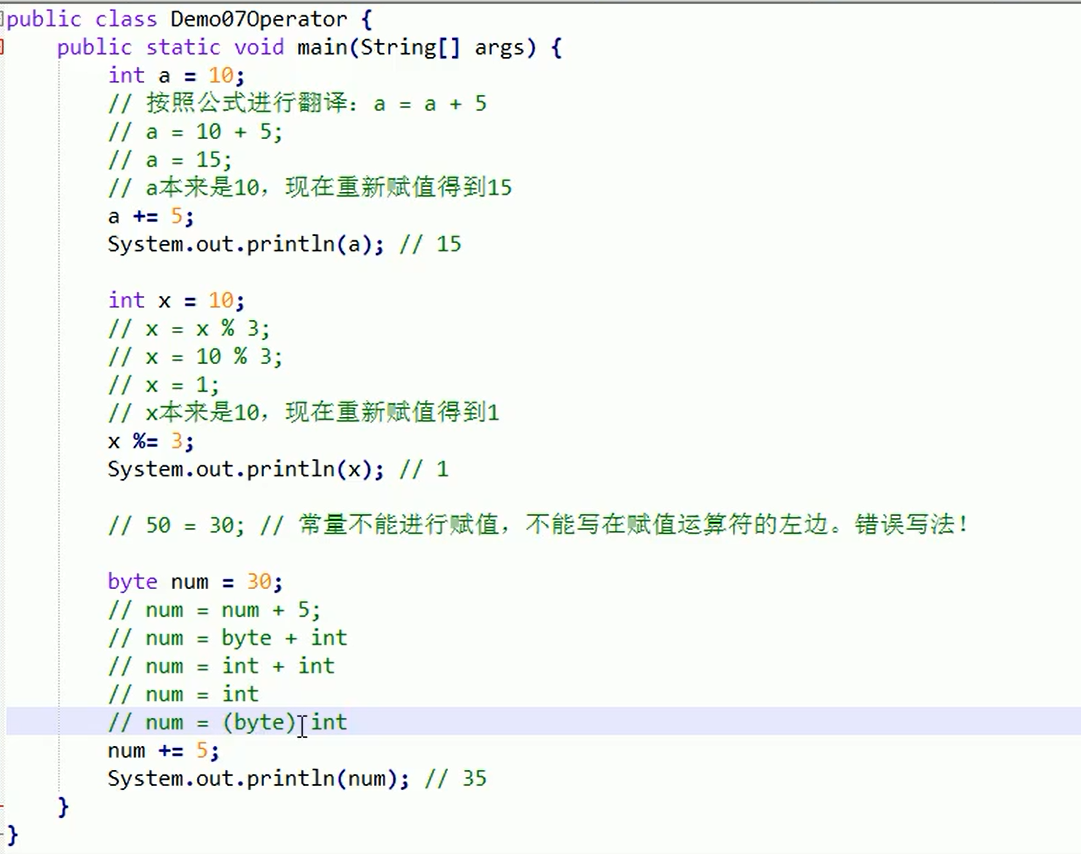Click the line 'System.out.println(num);'
Viewport: 1081px width, 854px height.
click(259, 779)
